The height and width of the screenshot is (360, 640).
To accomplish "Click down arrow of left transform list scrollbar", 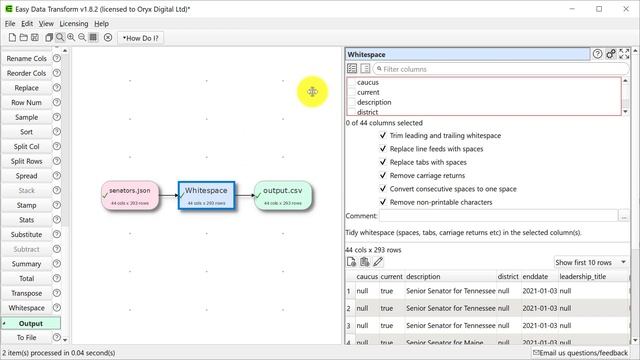I will click(65, 340).
